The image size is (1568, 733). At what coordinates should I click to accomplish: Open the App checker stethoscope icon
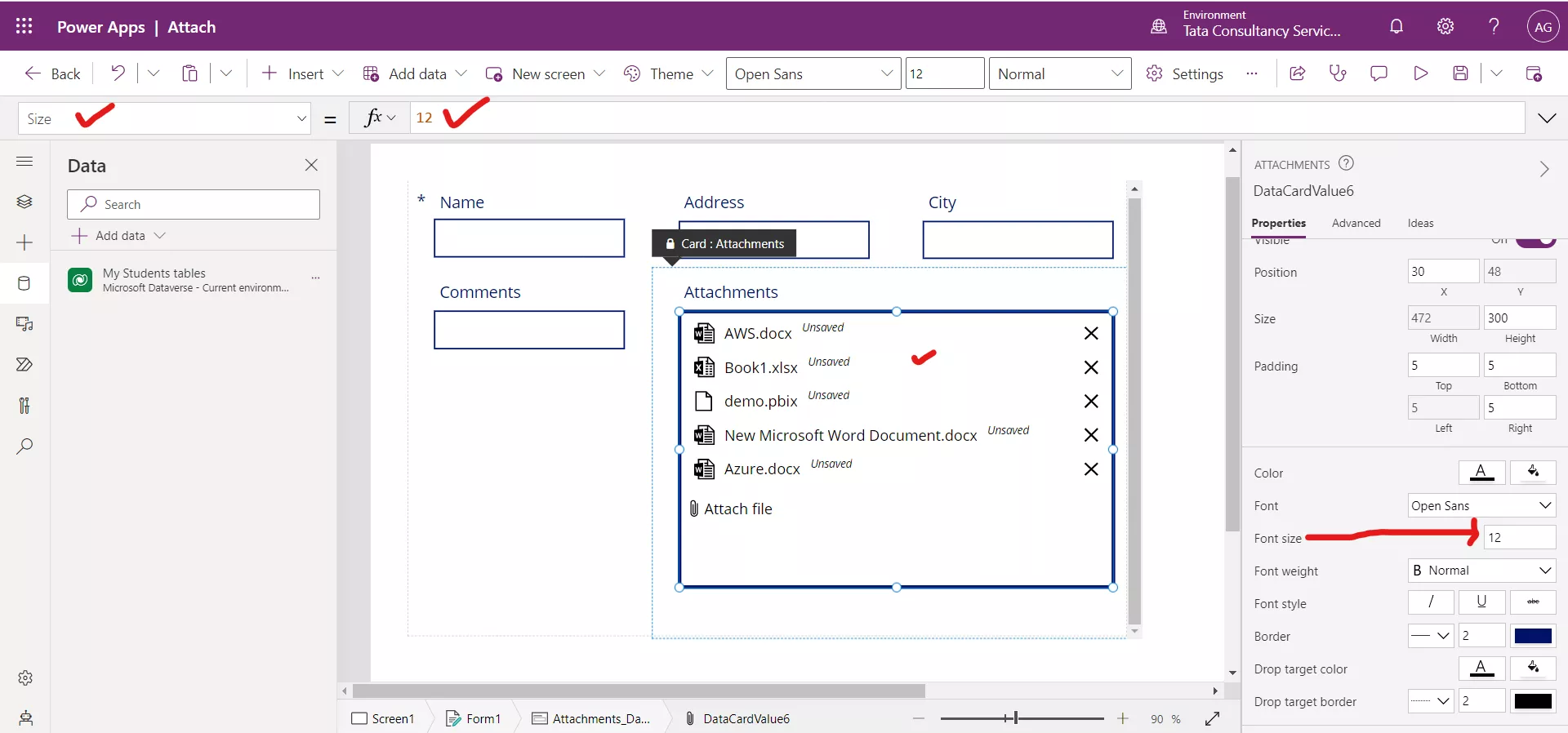click(1338, 73)
